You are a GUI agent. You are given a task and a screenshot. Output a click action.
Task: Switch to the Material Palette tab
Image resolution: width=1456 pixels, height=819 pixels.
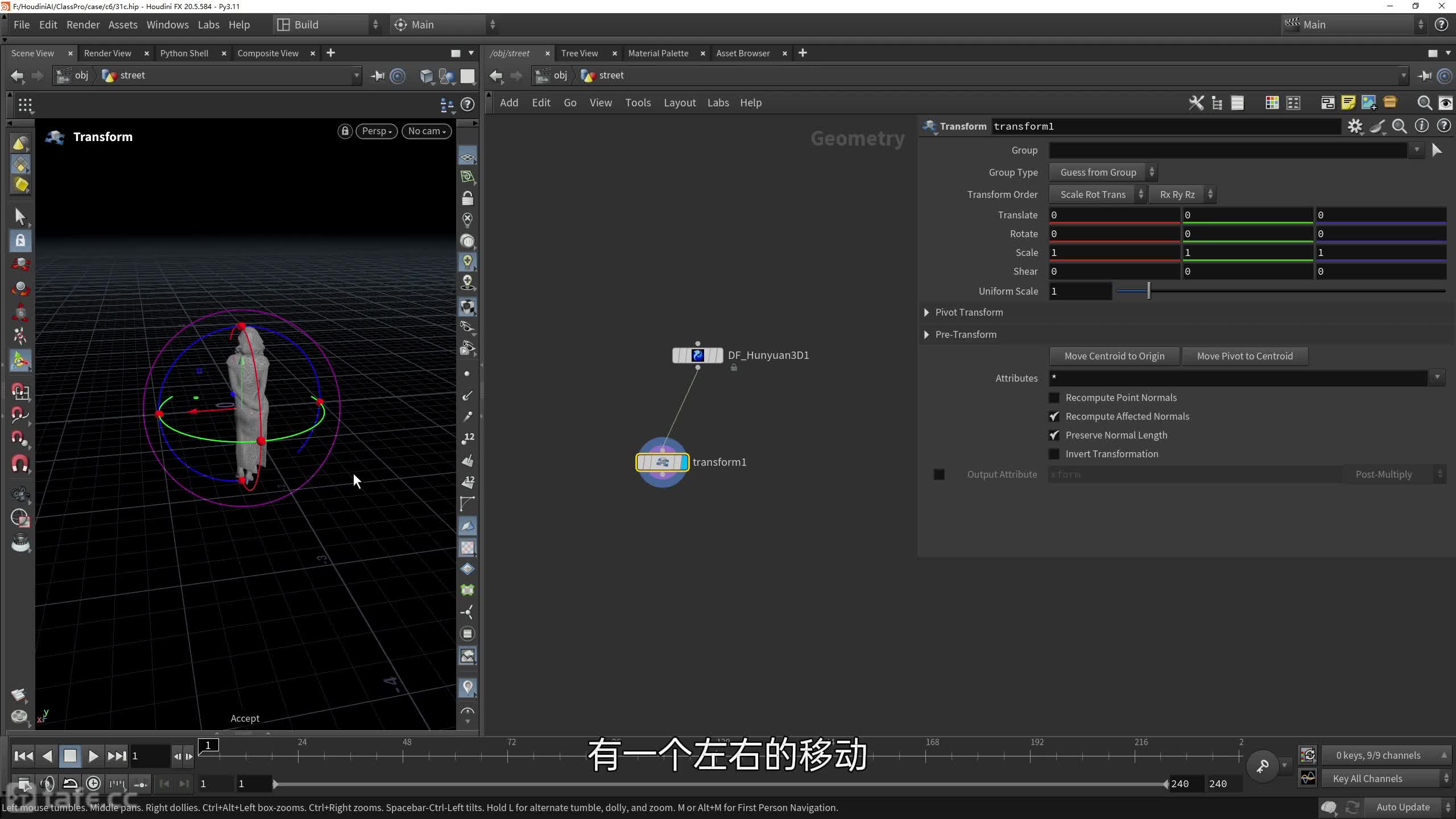[x=658, y=53]
